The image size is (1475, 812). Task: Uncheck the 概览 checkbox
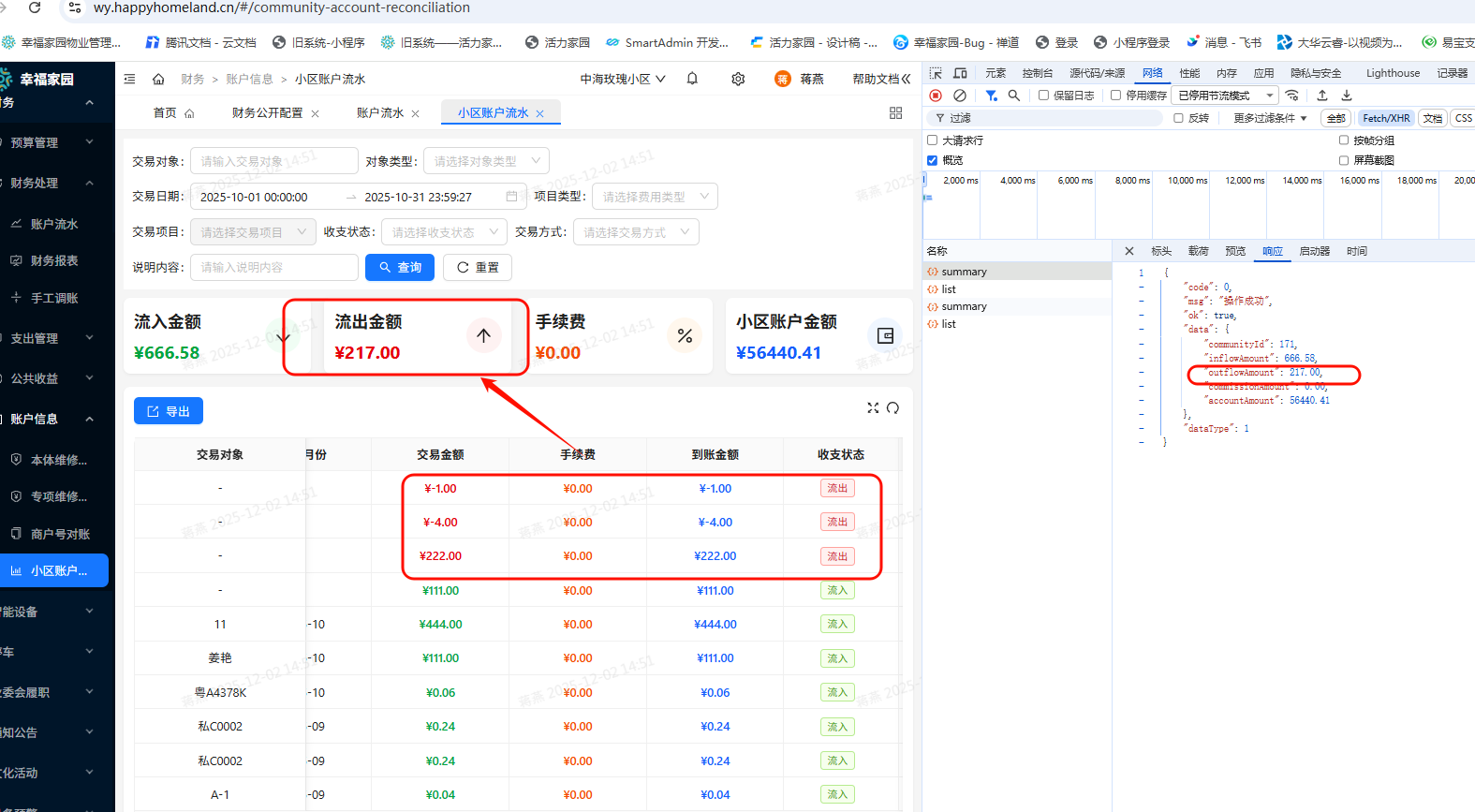(x=933, y=160)
